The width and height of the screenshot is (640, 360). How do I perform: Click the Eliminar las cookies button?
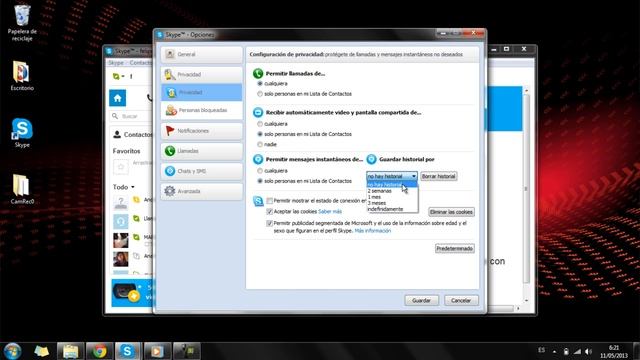coord(451,212)
